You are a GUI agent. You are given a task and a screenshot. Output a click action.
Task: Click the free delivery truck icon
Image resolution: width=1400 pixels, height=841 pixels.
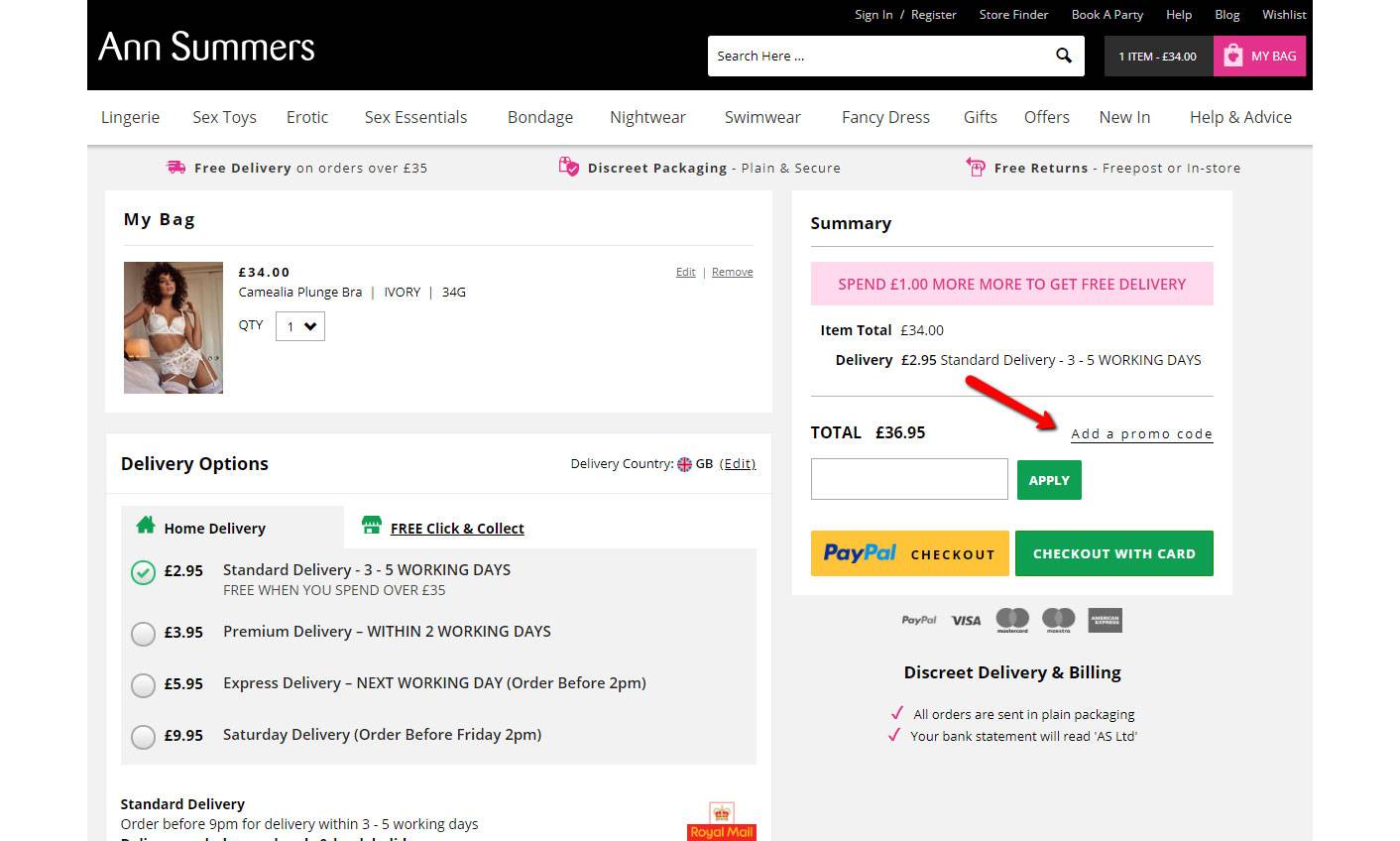click(176, 168)
